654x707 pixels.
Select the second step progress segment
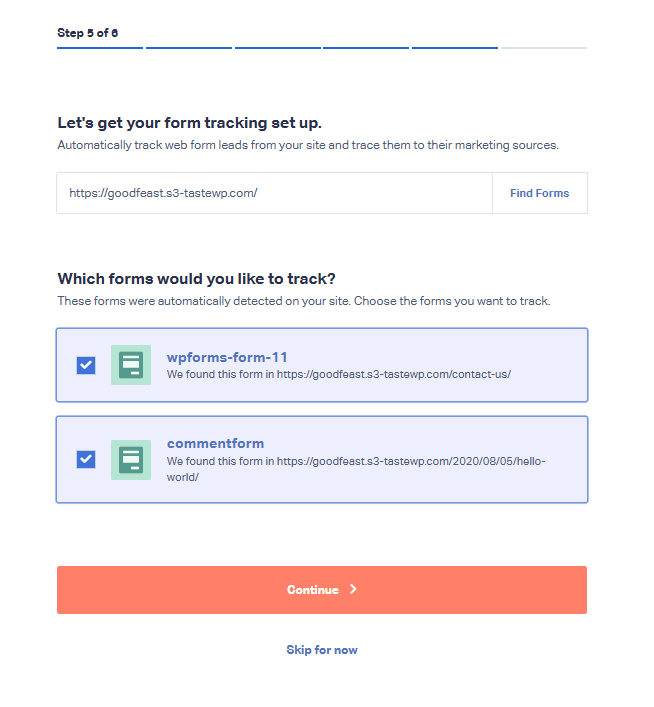point(189,47)
